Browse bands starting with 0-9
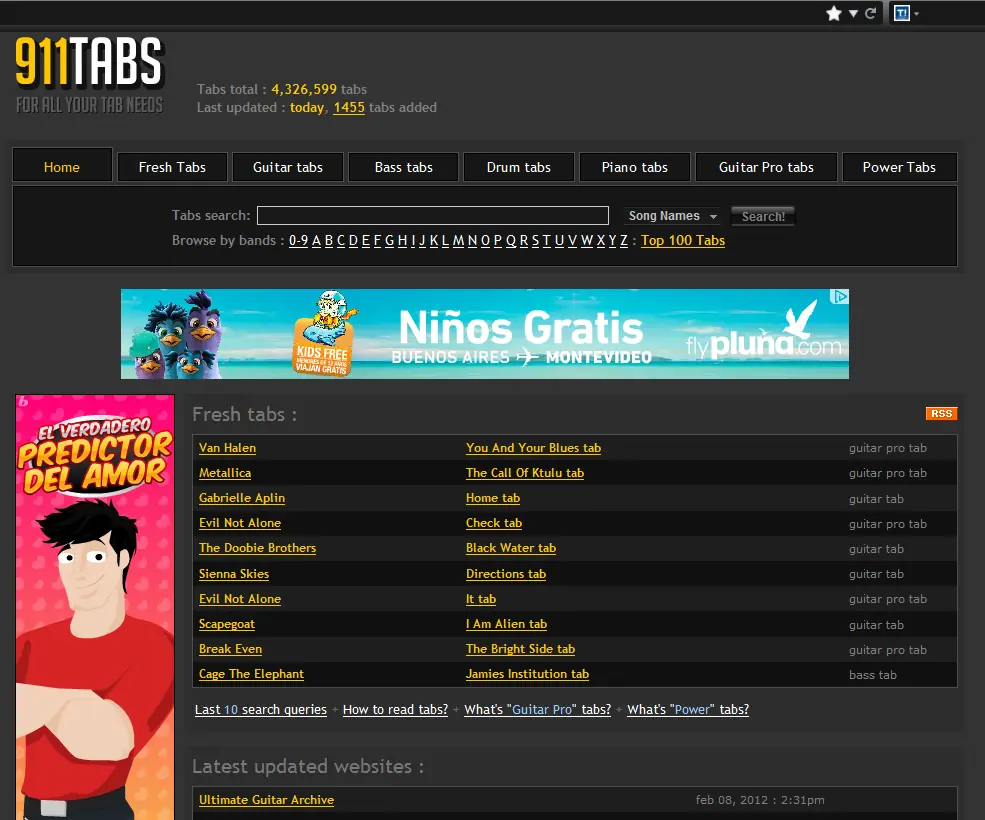The height and width of the screenshot is (820, 985). [x=298, y=241]
